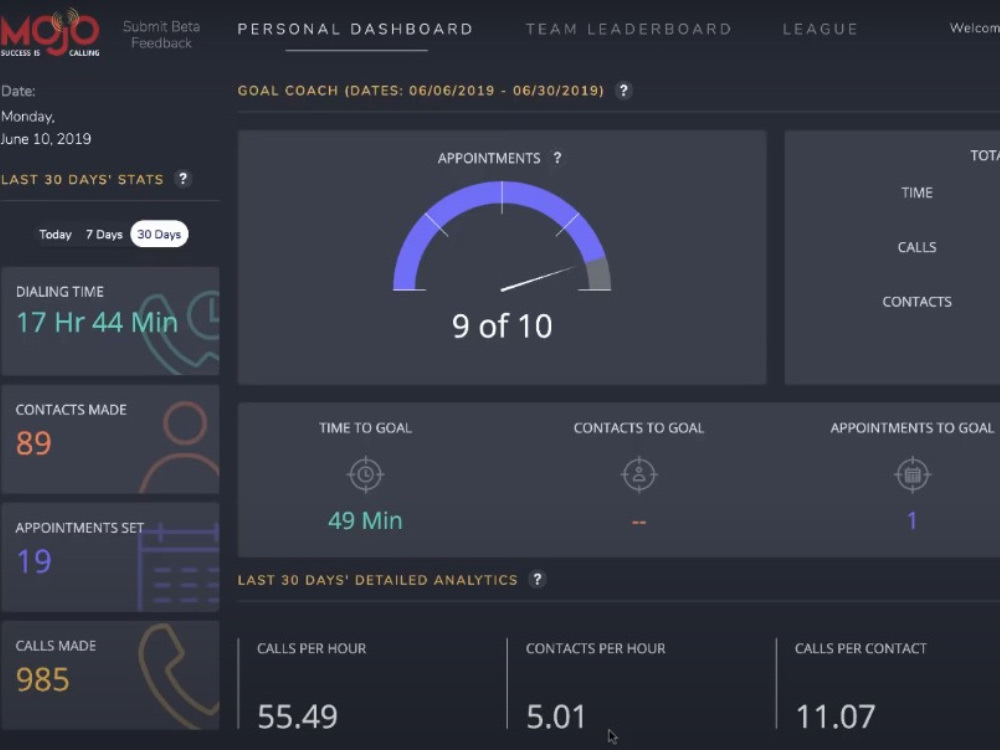1000x750 pixels.
Task: Select the 7 Days stats range
Action: (x=104, y=234)
